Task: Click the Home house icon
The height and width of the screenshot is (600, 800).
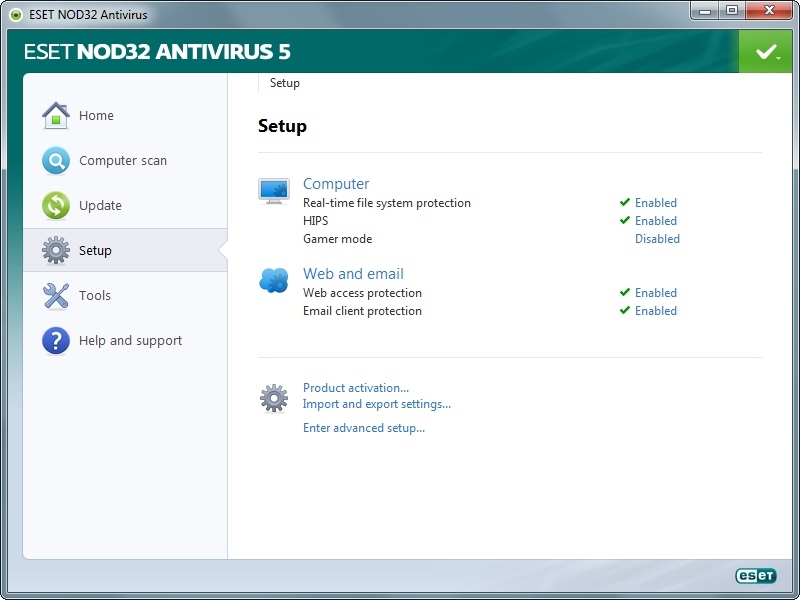Action: point(56,115)
